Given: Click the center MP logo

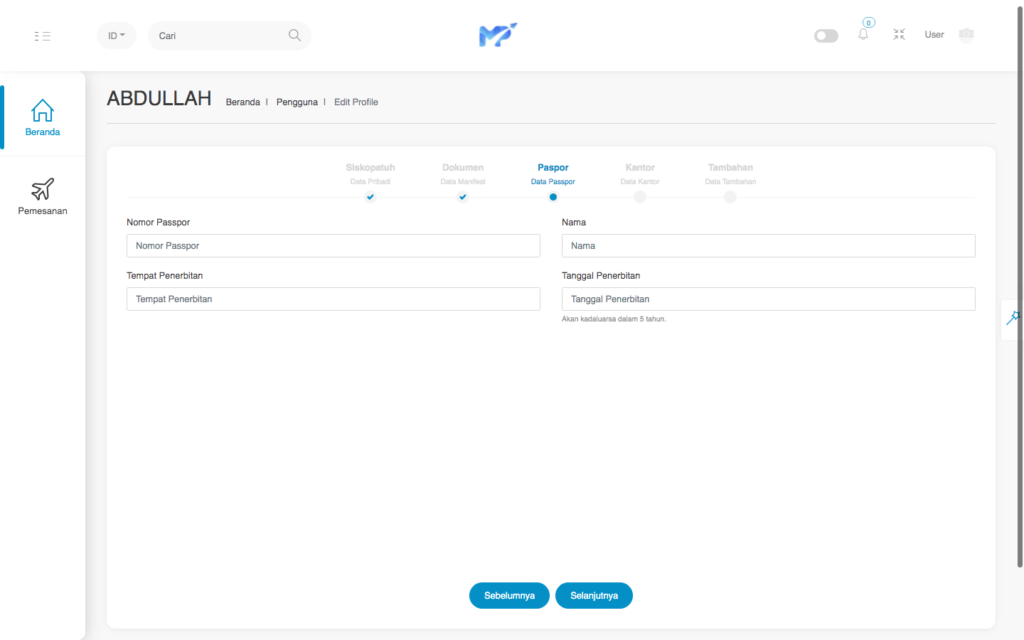Looking at the screenshot, I should tap(497, 35).
